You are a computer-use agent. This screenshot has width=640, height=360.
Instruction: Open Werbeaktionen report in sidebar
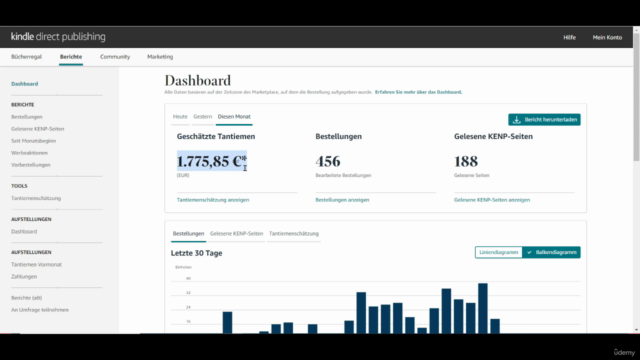(x=29, y=153)
